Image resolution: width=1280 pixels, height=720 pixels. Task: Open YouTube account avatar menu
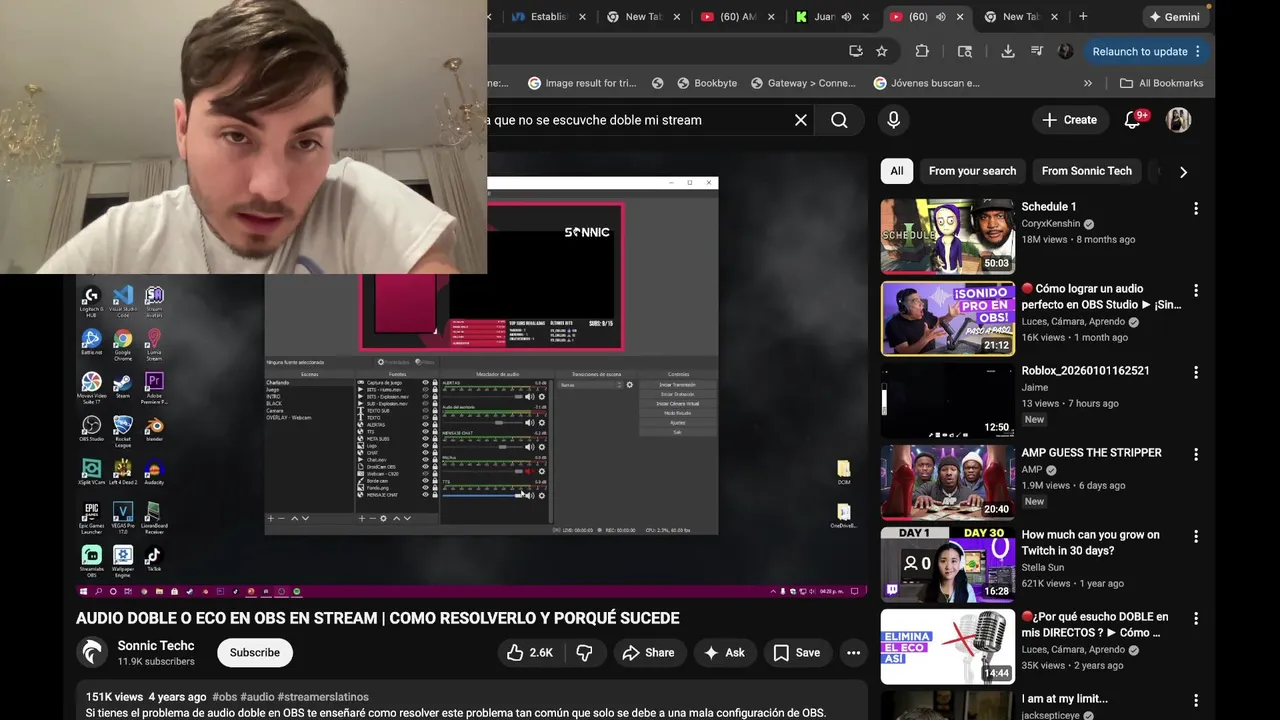1178,120
